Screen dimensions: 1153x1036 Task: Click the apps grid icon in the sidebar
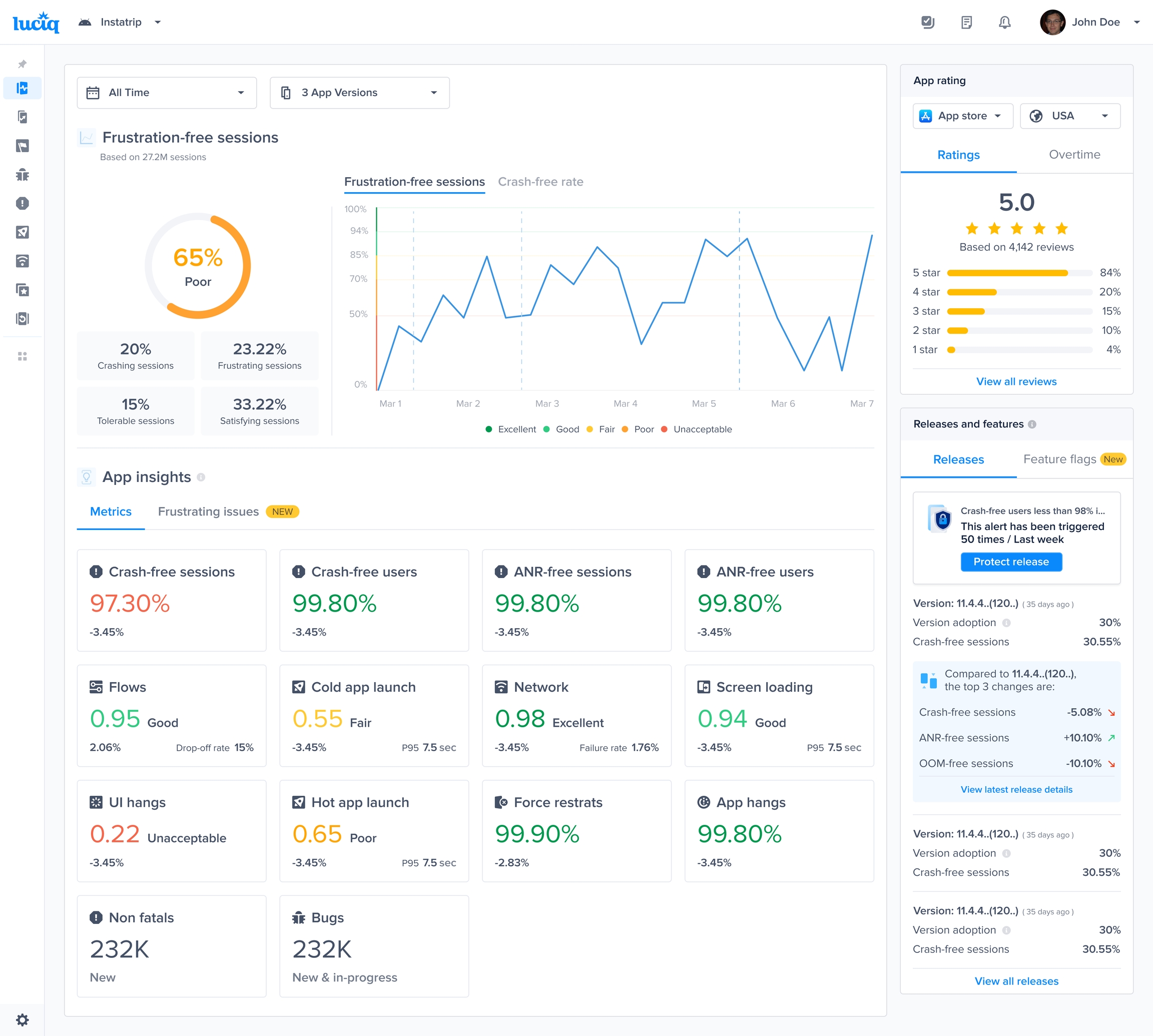[22, 356]
